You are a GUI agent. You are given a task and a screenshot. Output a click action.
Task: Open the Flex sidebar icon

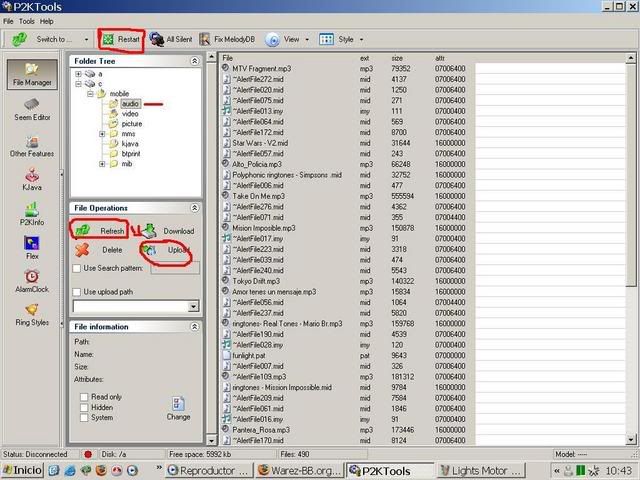[32, 248]
